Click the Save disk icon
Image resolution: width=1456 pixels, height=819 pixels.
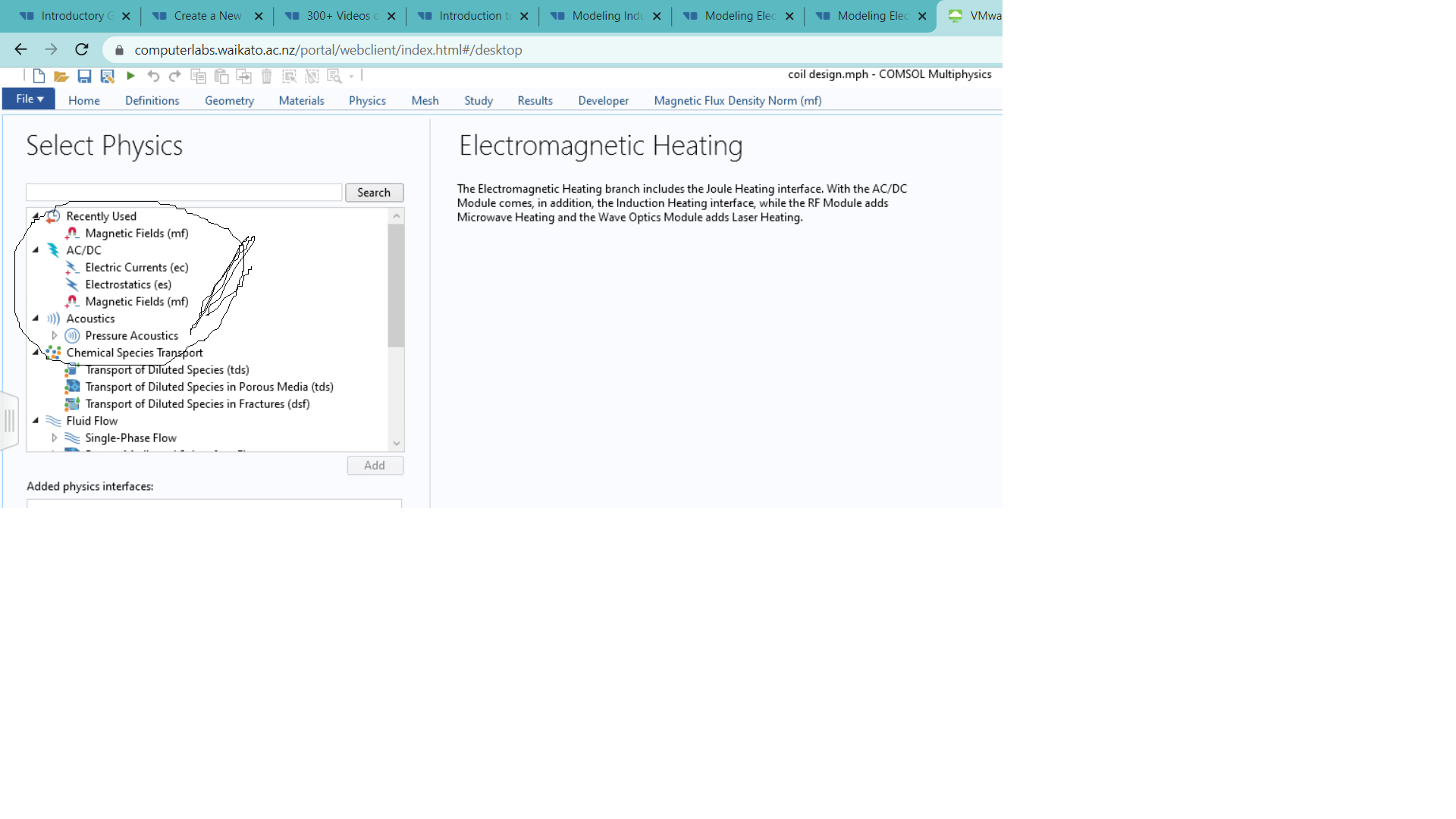[84, 76]
